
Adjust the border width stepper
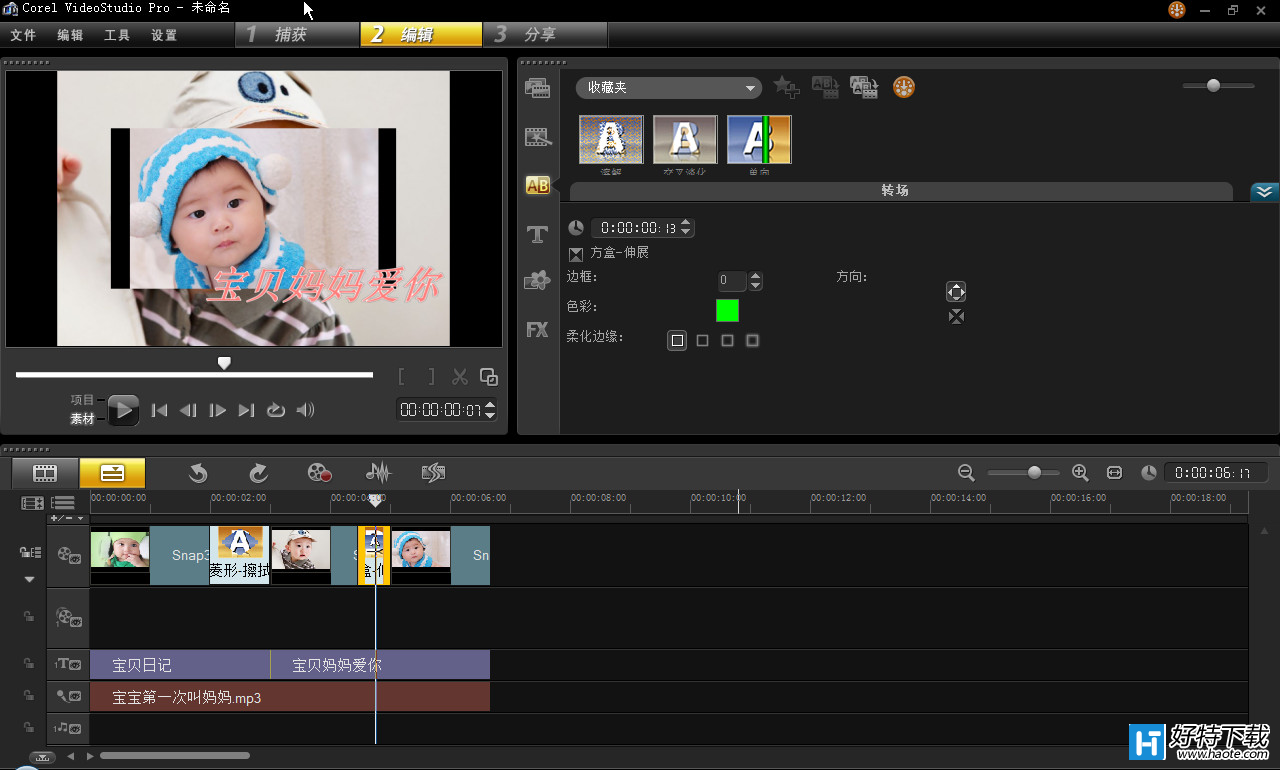[755, 281]
